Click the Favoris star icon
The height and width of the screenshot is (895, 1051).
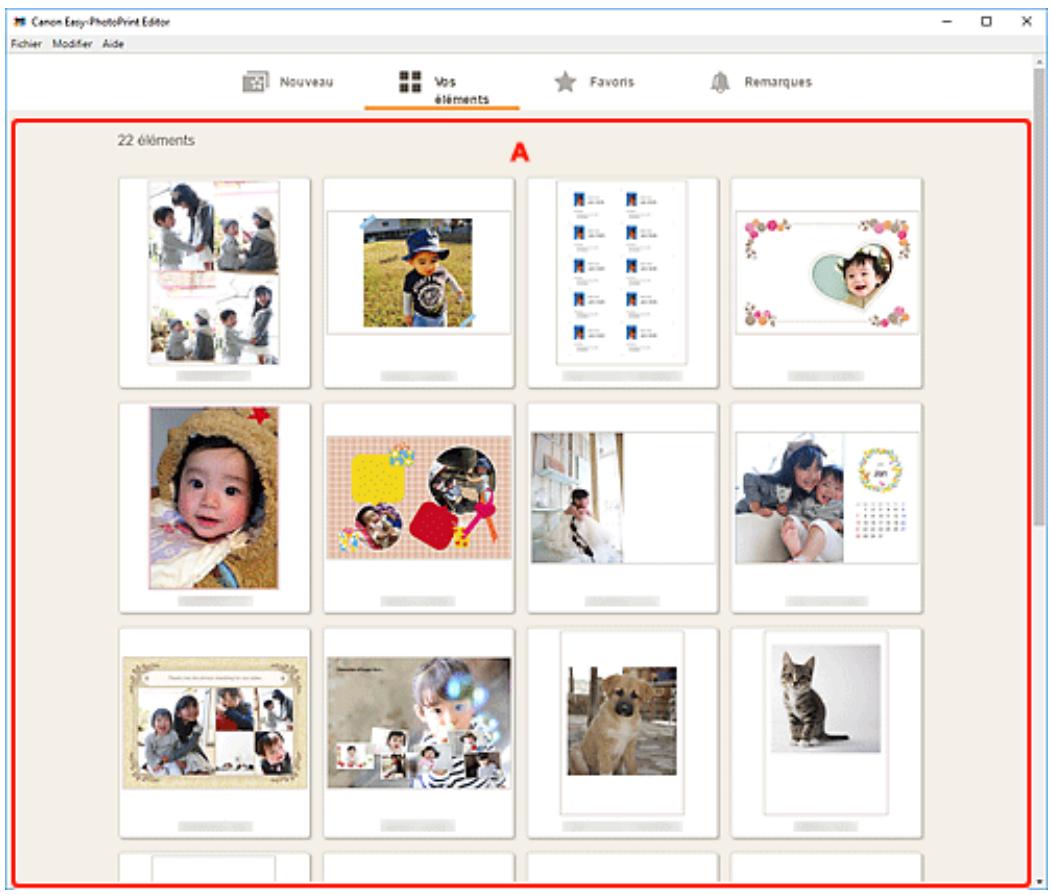point(565,82)
